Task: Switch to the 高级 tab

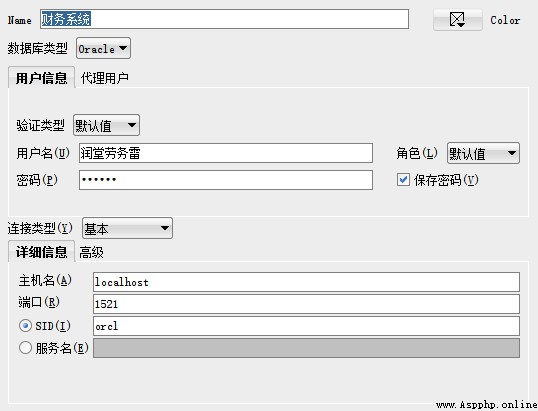Action: click(x=91, y=253)
